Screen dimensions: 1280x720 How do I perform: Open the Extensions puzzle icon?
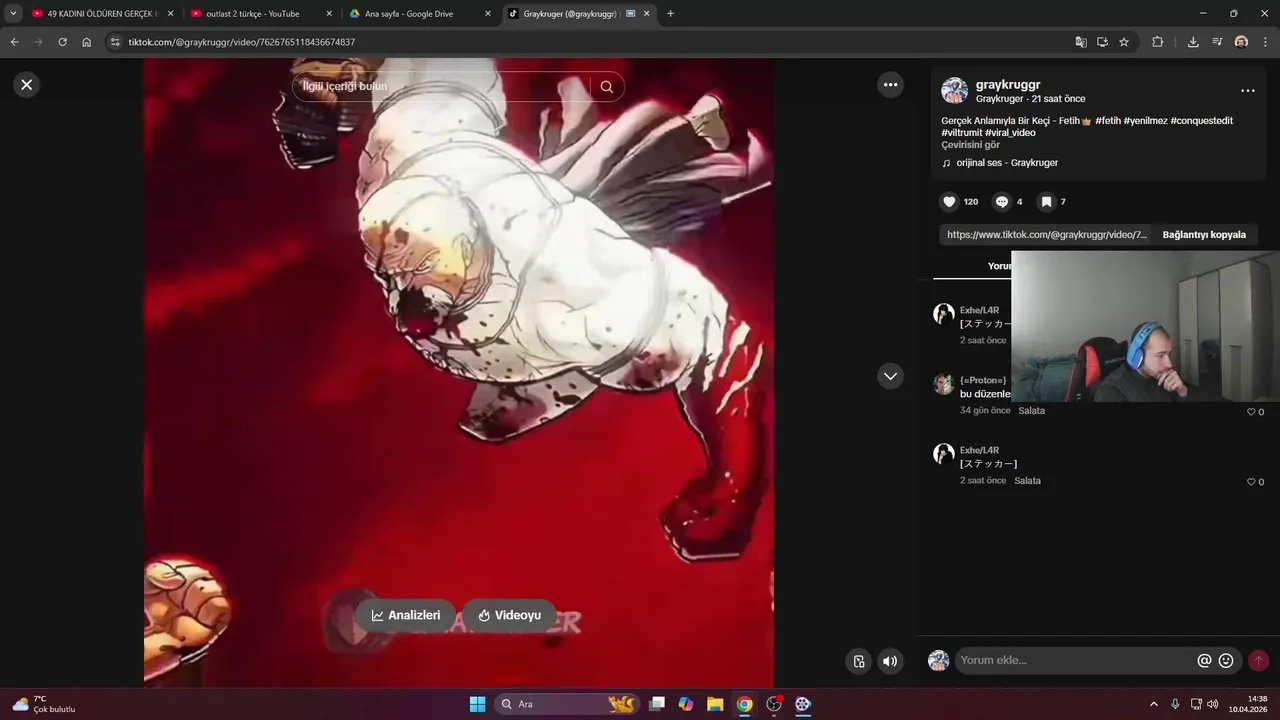tap(1157, 42)
